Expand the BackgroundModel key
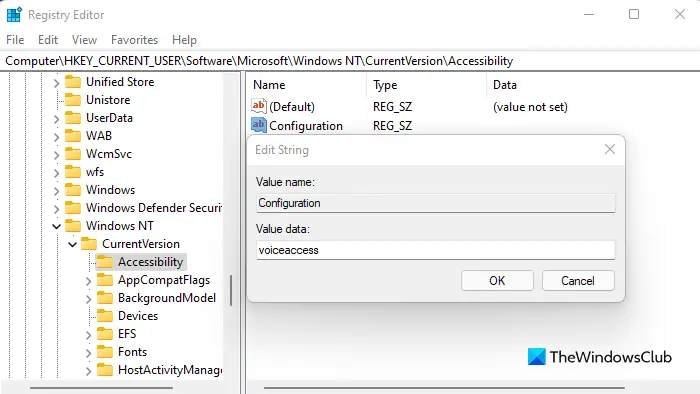The height and width of the screenshot is (394, 700). 88,299
